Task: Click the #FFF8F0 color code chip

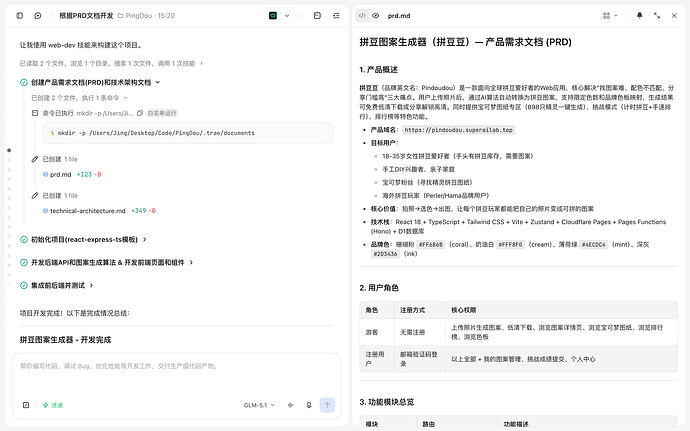Action: [510, 244]
